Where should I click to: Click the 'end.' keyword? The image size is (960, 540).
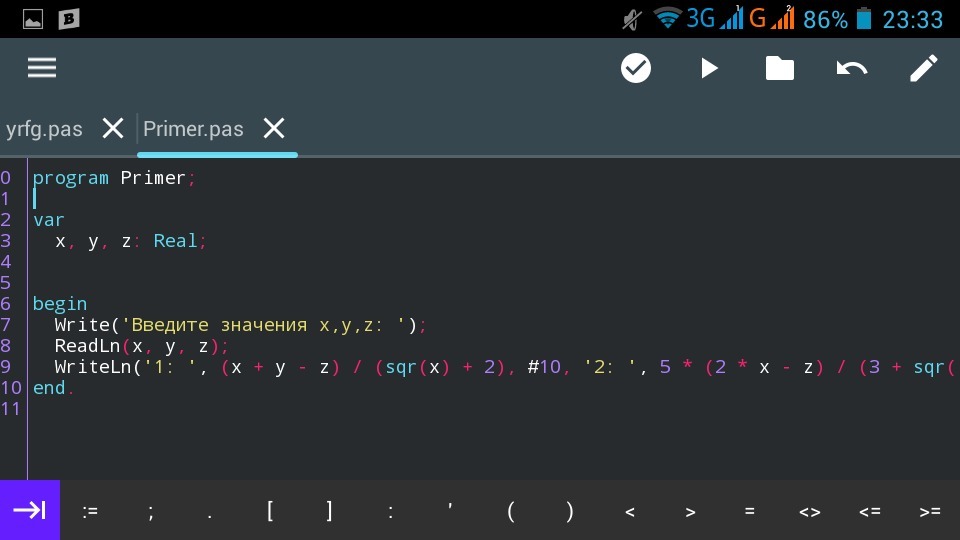click(x=53, y=388)
